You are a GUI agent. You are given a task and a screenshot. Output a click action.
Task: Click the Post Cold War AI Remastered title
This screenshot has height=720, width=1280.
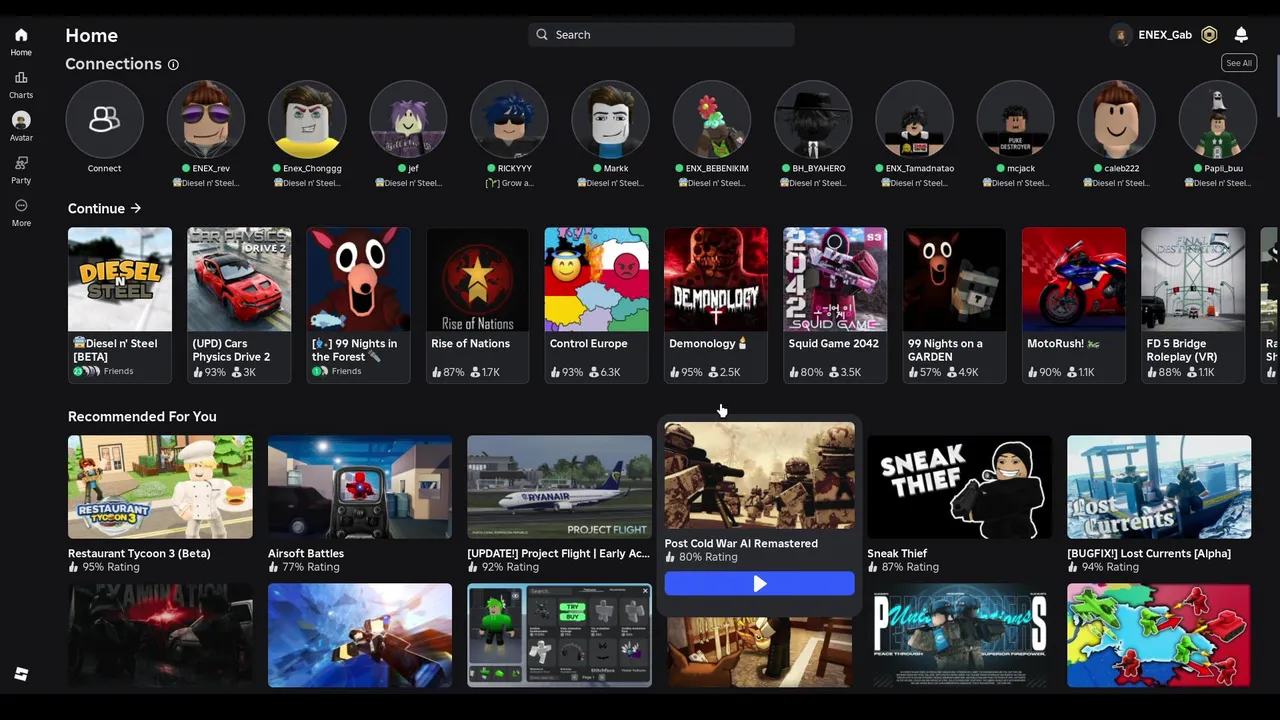click(741, 543)
